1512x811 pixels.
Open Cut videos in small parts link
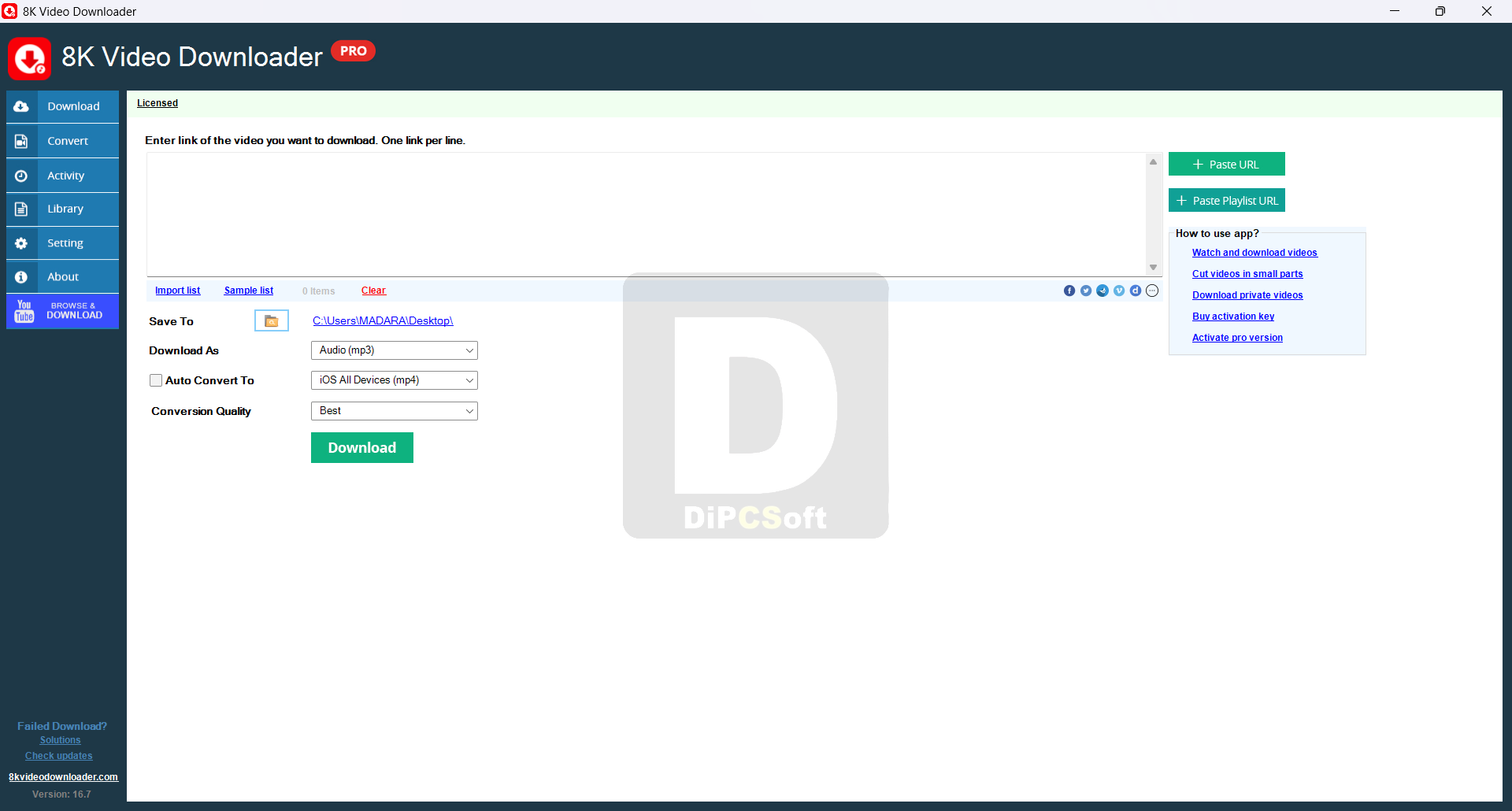click(1247, 274)
